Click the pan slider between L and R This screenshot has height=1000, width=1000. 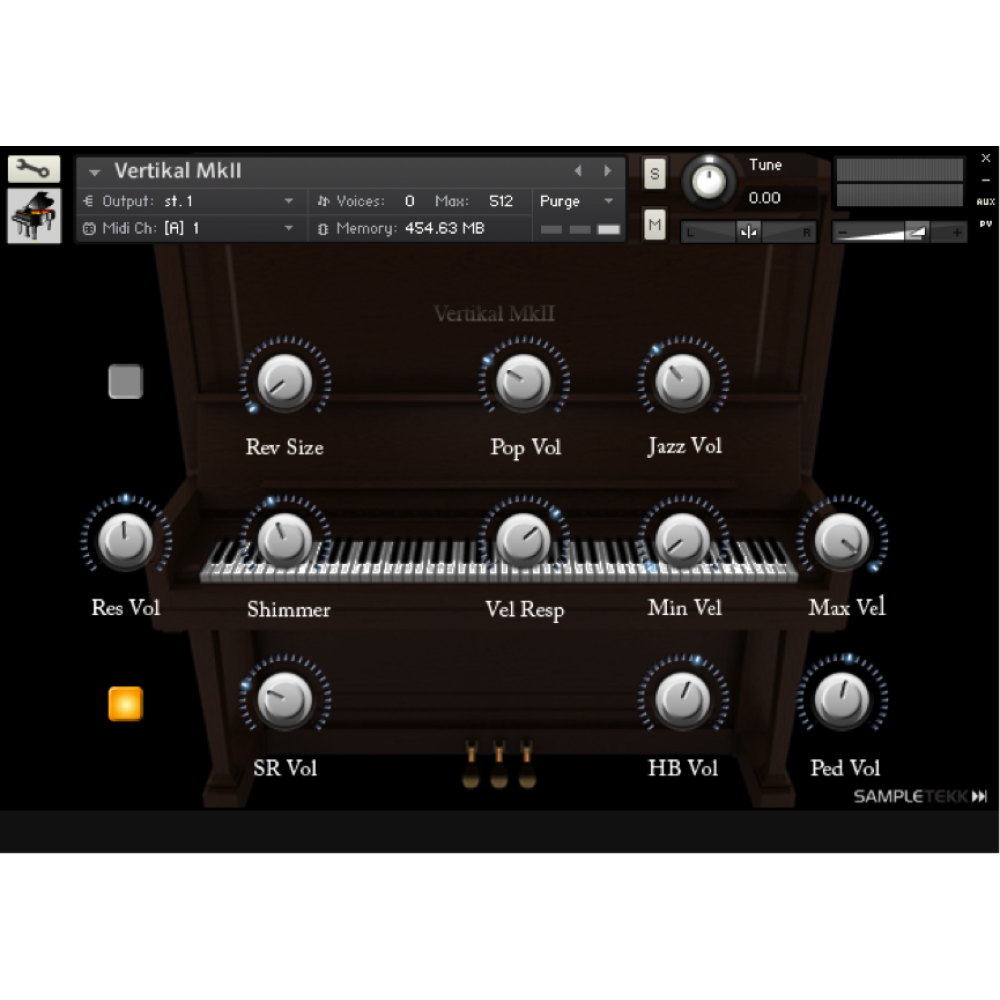(748, 232)
